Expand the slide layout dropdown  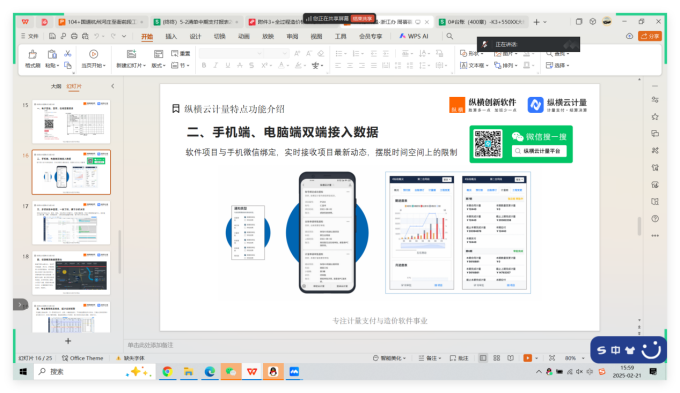click(x=158, y=66)
